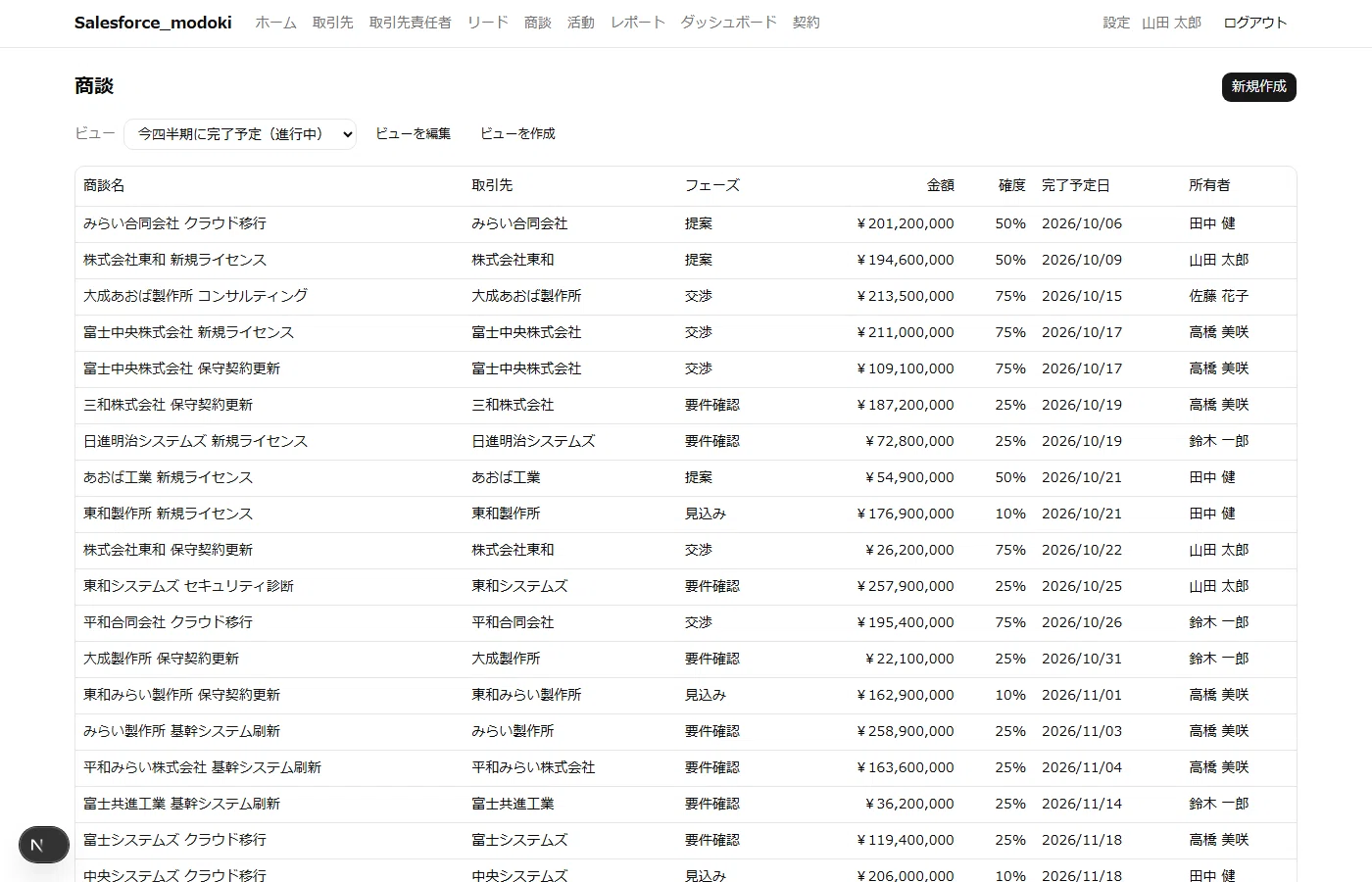Open 富士中央株式会社 新規ライセンス opportunity

tap(188, 332)
